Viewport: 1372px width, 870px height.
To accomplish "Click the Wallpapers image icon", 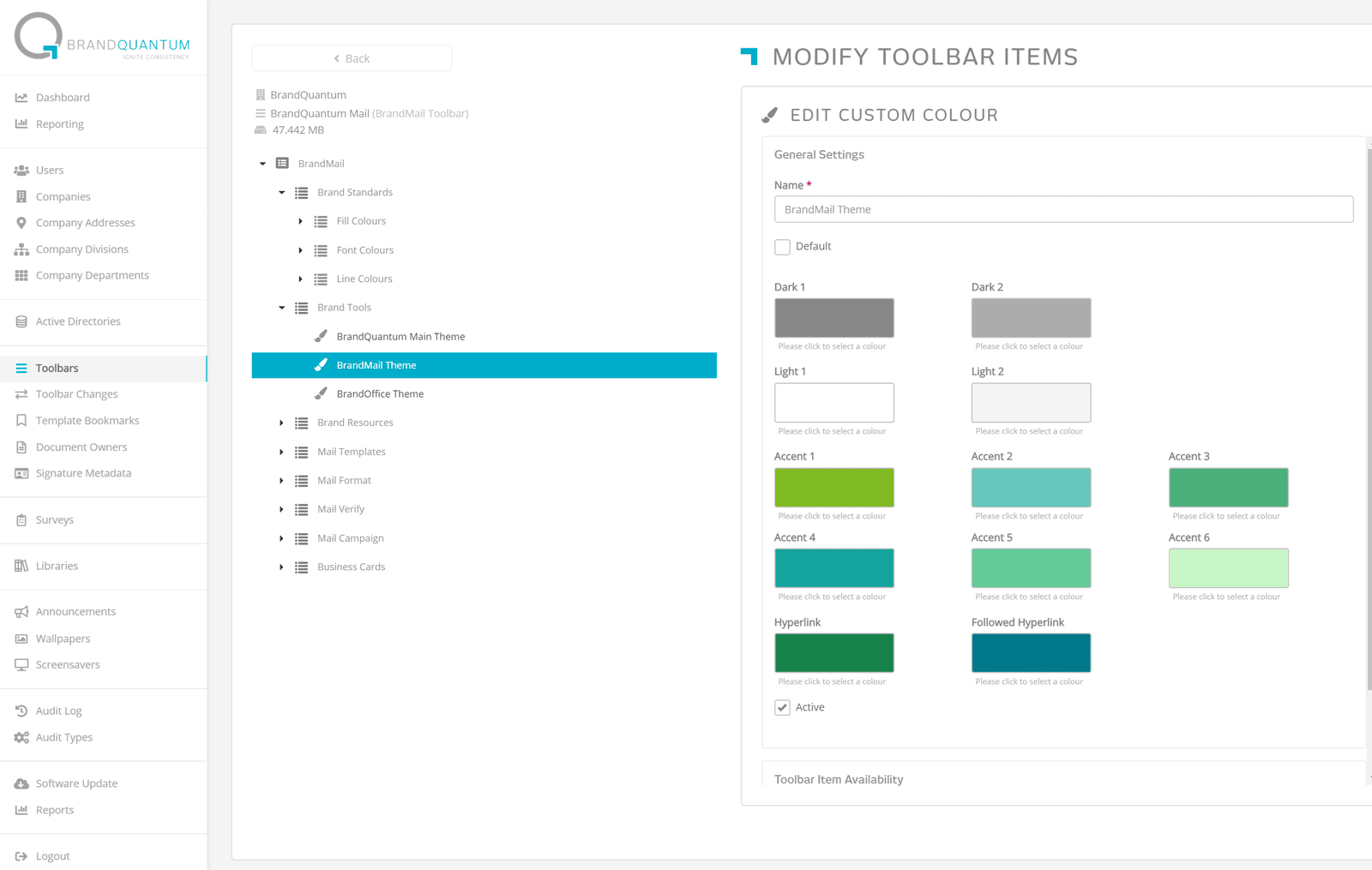I will 21,639.
